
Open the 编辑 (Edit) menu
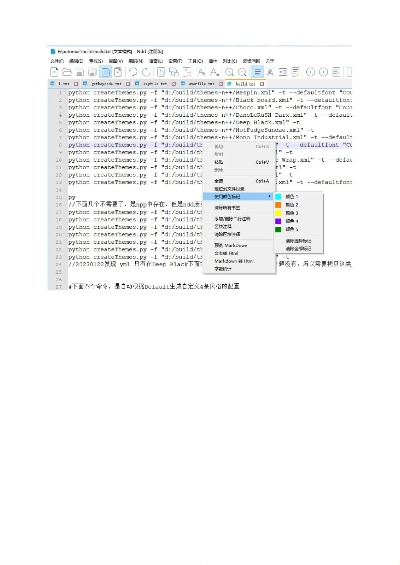(76, 61)
